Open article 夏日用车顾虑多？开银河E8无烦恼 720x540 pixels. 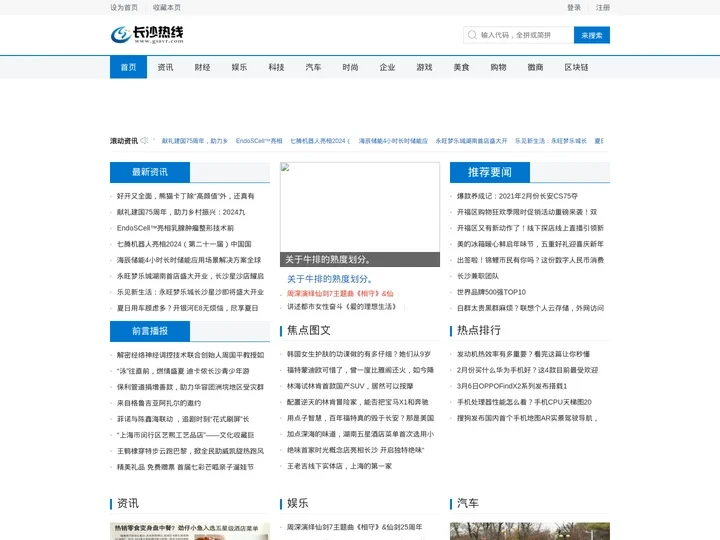click(x=187, y=308)
